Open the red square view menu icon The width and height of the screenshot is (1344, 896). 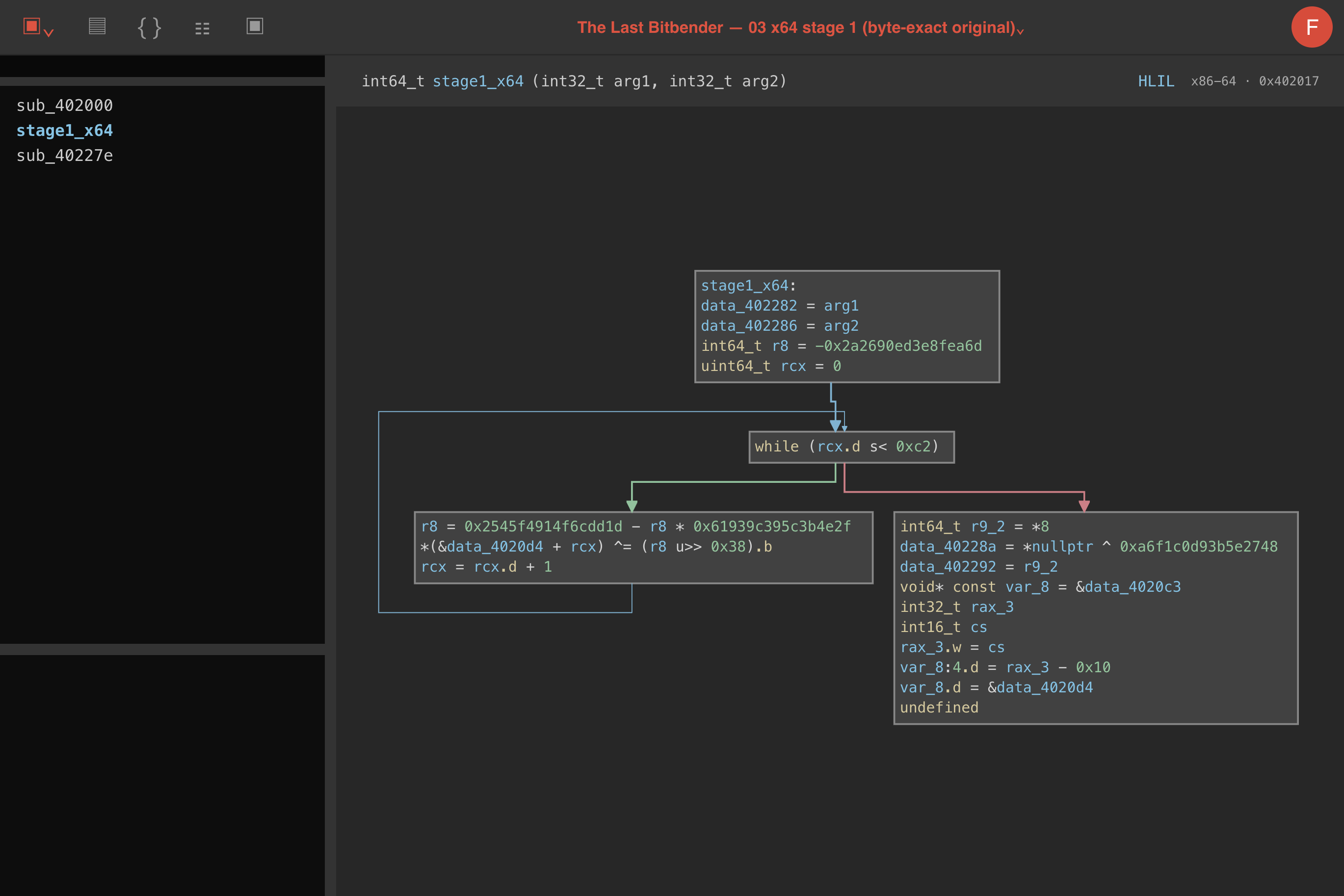coord(32,26)
